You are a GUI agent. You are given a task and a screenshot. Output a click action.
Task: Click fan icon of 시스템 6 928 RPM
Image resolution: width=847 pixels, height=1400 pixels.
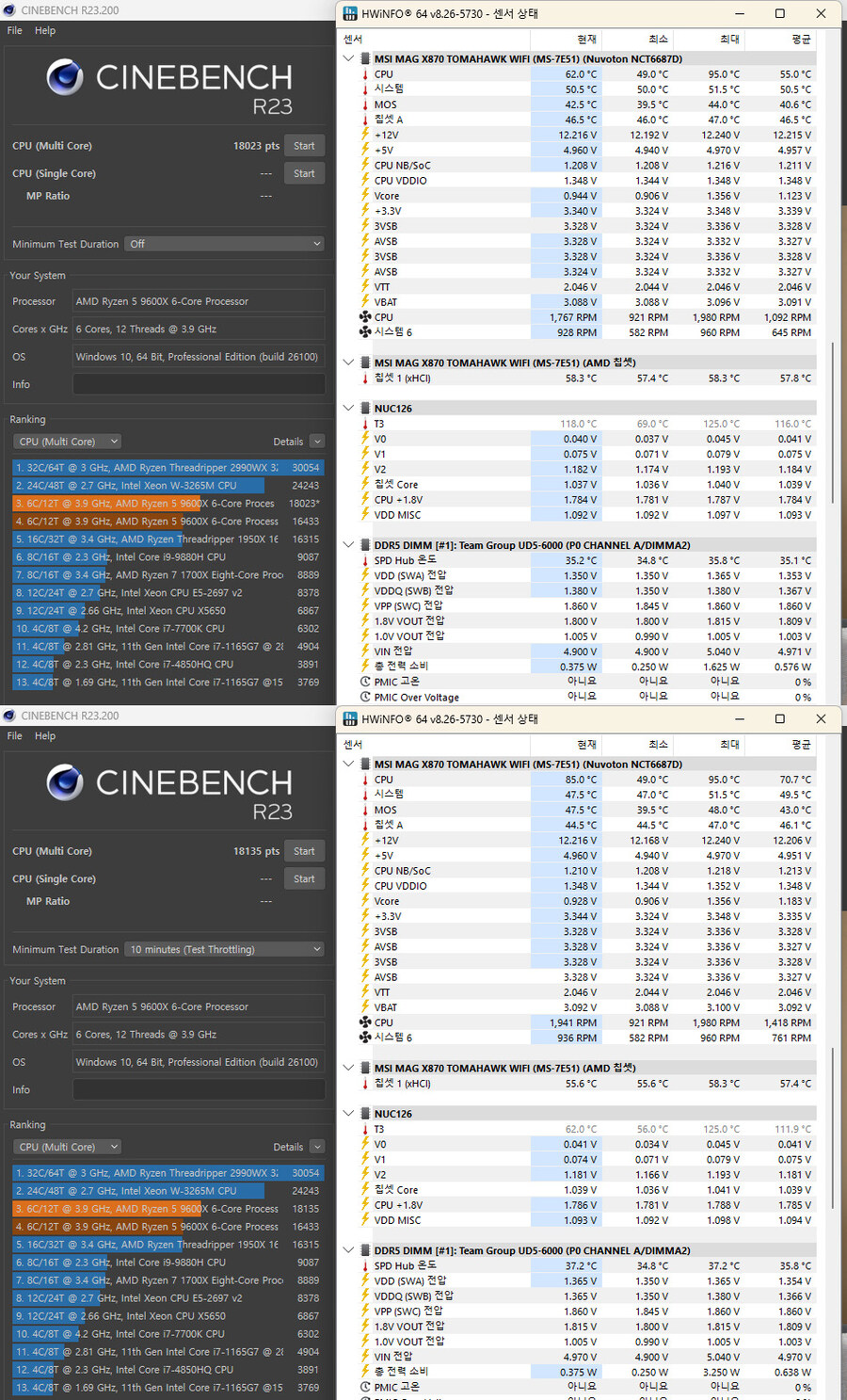365,332
